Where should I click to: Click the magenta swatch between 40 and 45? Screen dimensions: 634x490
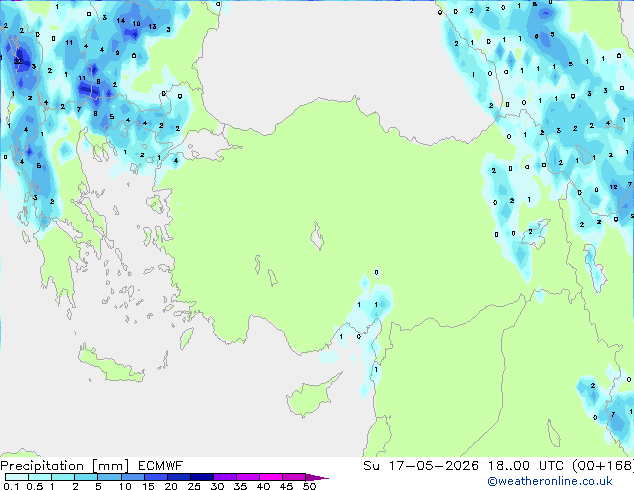click(271, 477)
